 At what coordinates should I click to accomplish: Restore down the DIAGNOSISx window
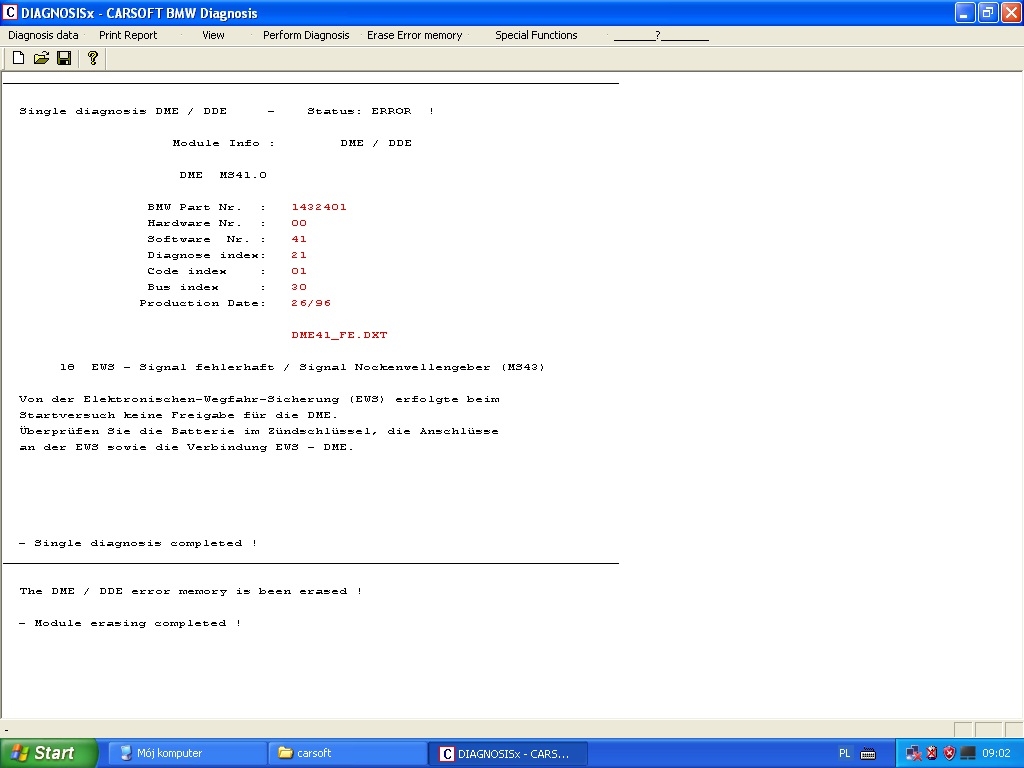tap(988, 12)
